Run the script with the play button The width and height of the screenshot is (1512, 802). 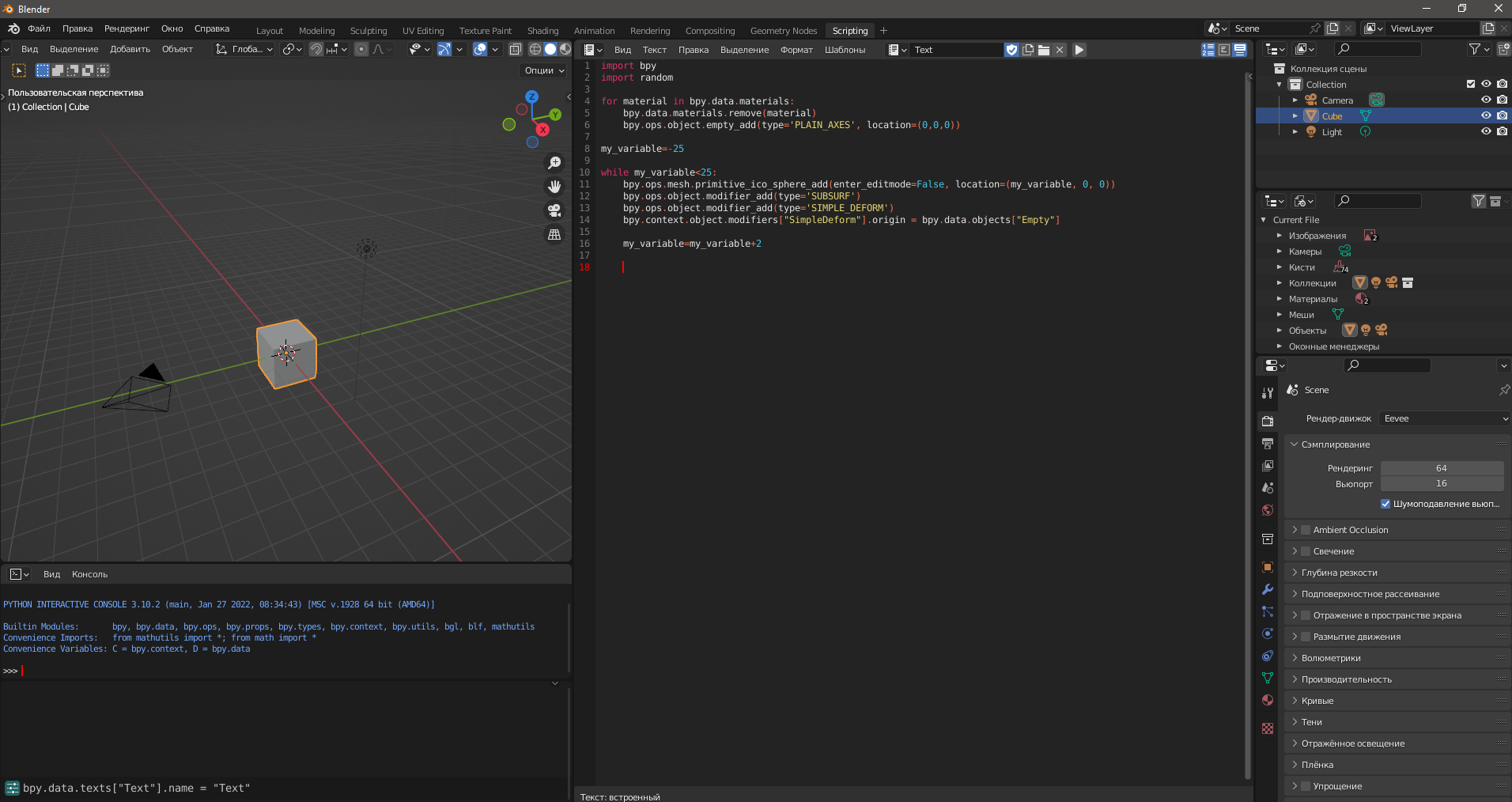[1079, 50]
